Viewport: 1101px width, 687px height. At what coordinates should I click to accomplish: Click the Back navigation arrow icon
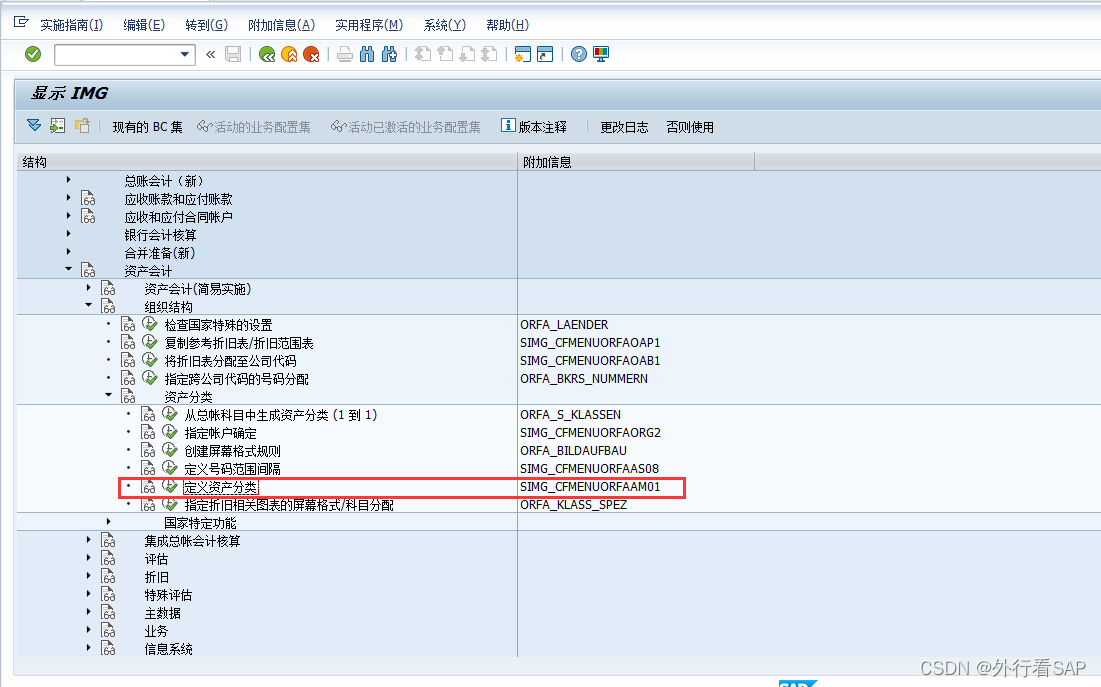267,55
